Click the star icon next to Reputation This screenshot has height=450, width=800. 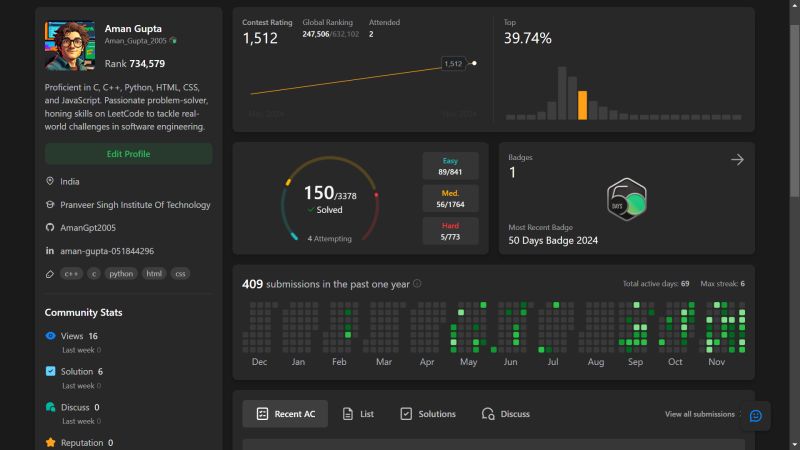click(51, 442)
